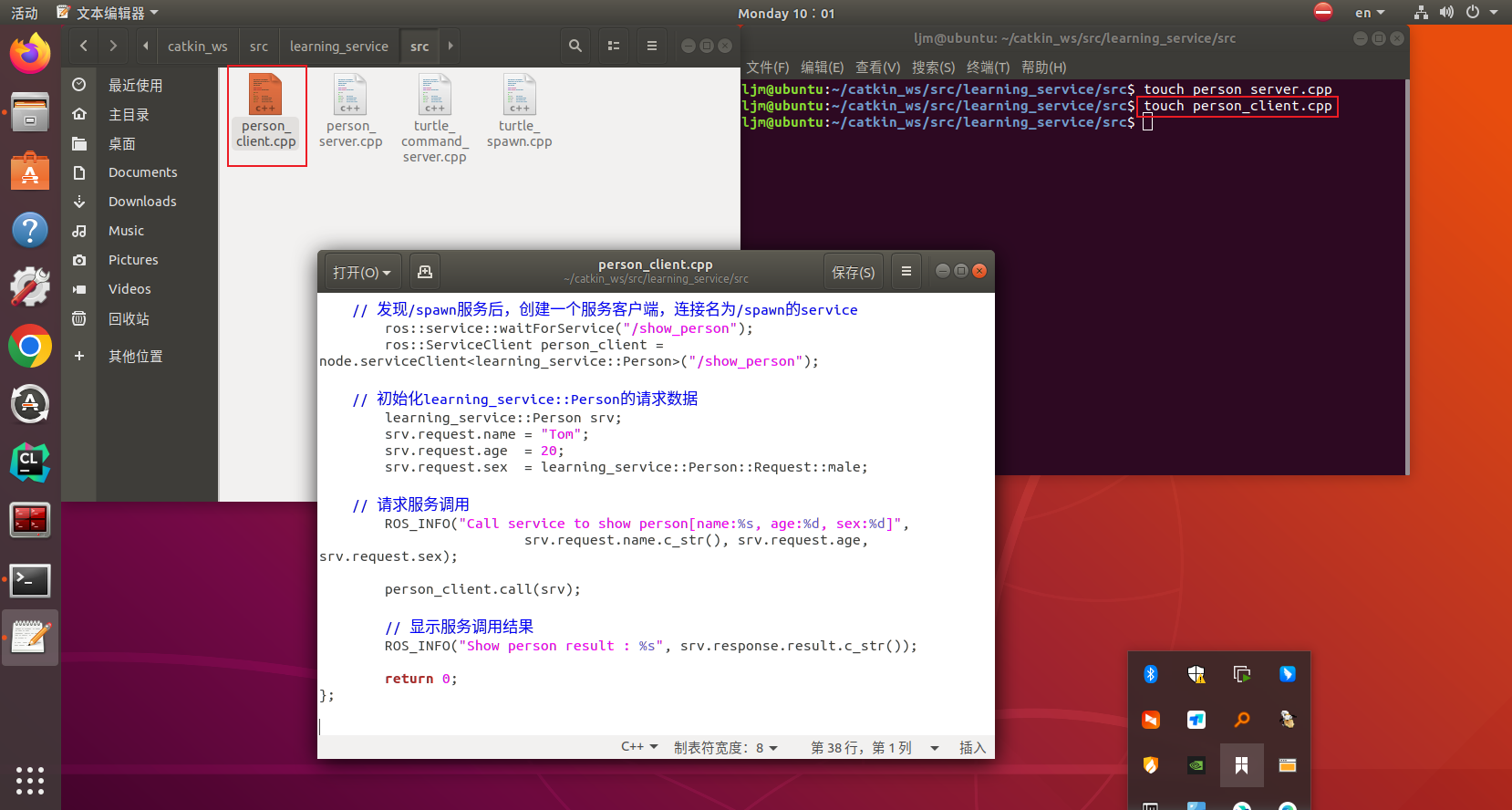Open the clock Monday 10:01
The image size is (1512, 810).
[786, 13]
